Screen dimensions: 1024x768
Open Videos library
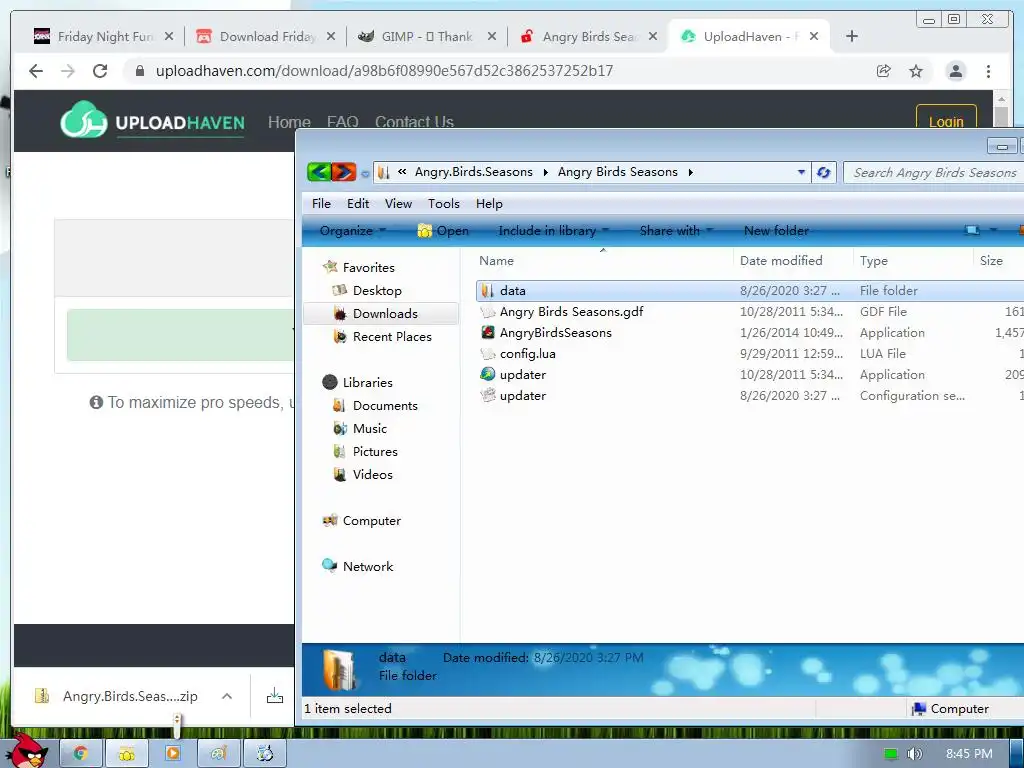pos(372,475)
